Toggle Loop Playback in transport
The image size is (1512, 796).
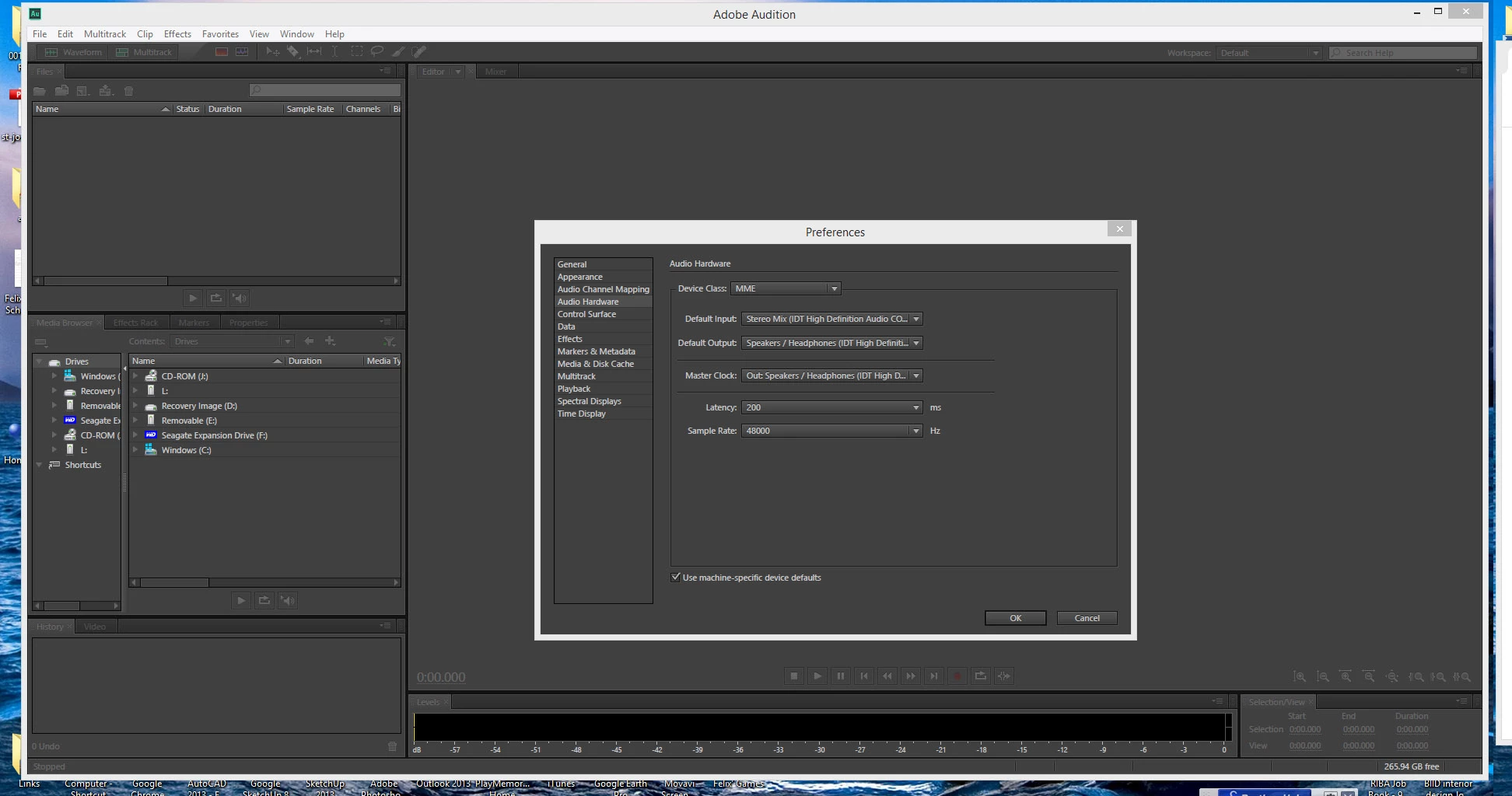click(981, 676)
